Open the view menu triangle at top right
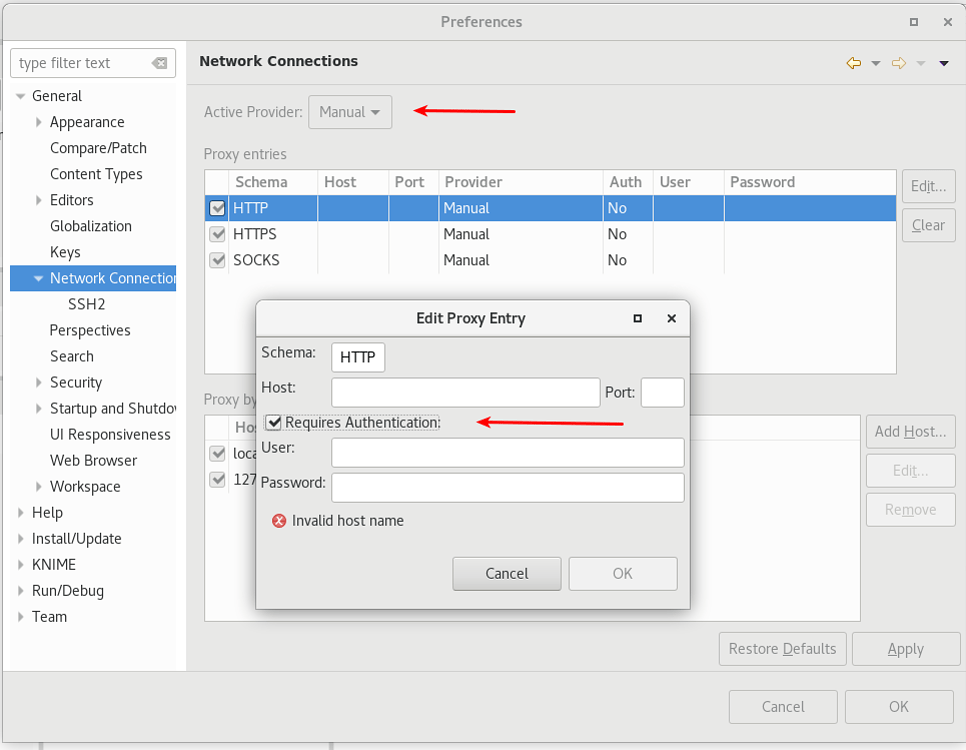The height and width of the screenshot is (750, 966). [943, 63]
